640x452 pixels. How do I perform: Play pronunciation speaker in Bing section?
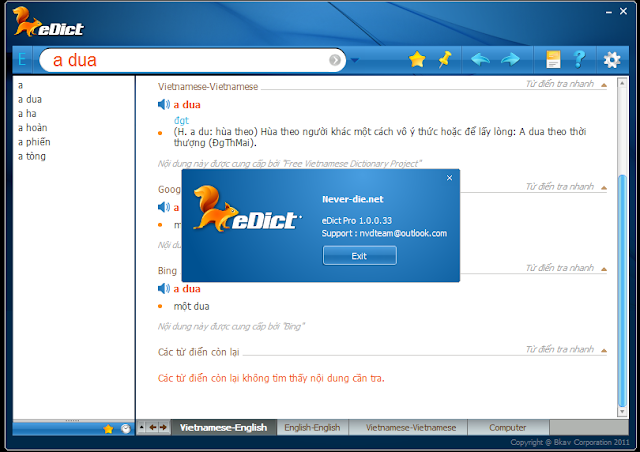pyautogui.click(x=164, y=289)
